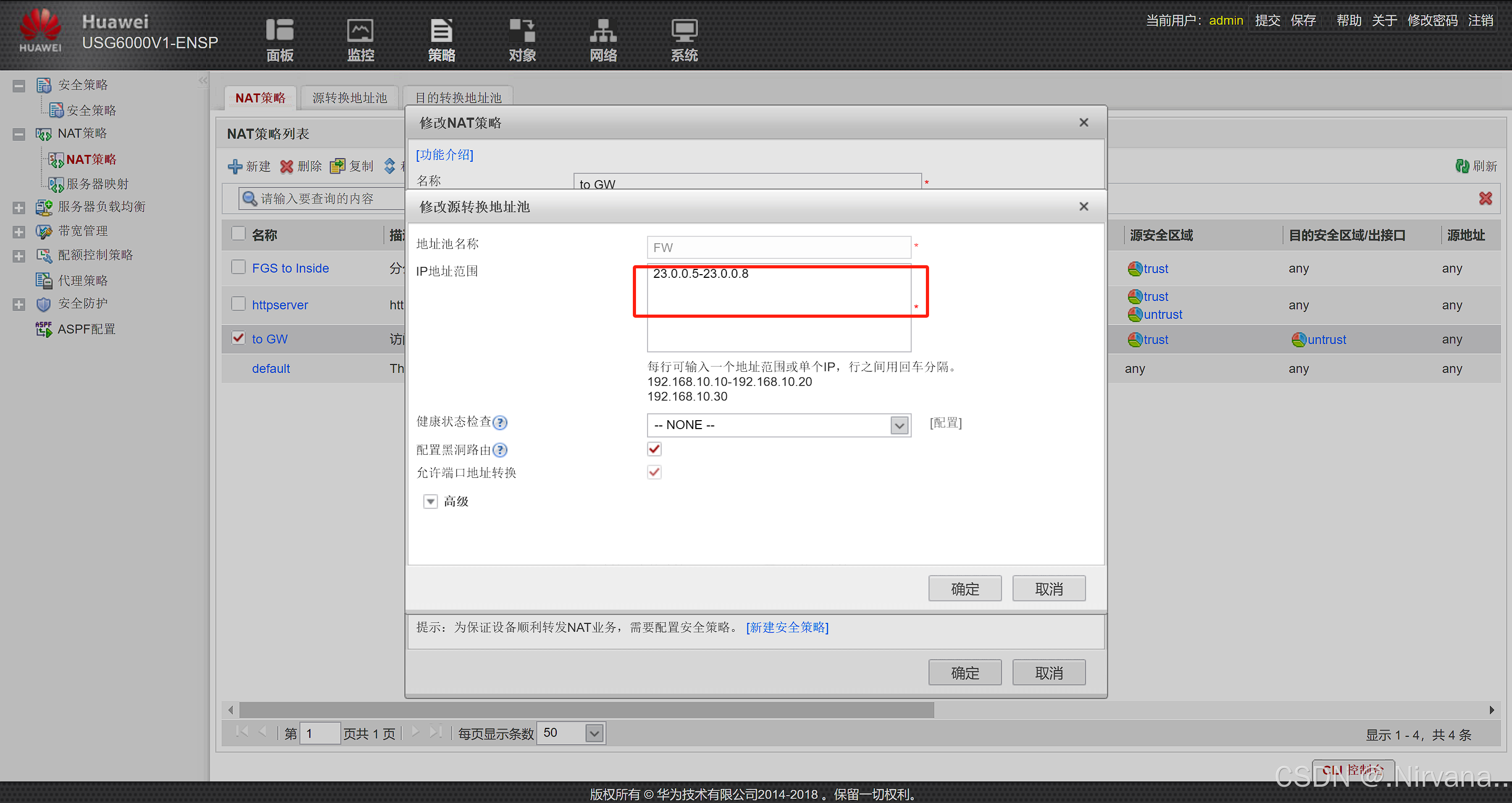The height and width of the screenshot is (803, 1512).
Task: Select ASPF配置 in the sidebar
Action: (86, 329)
